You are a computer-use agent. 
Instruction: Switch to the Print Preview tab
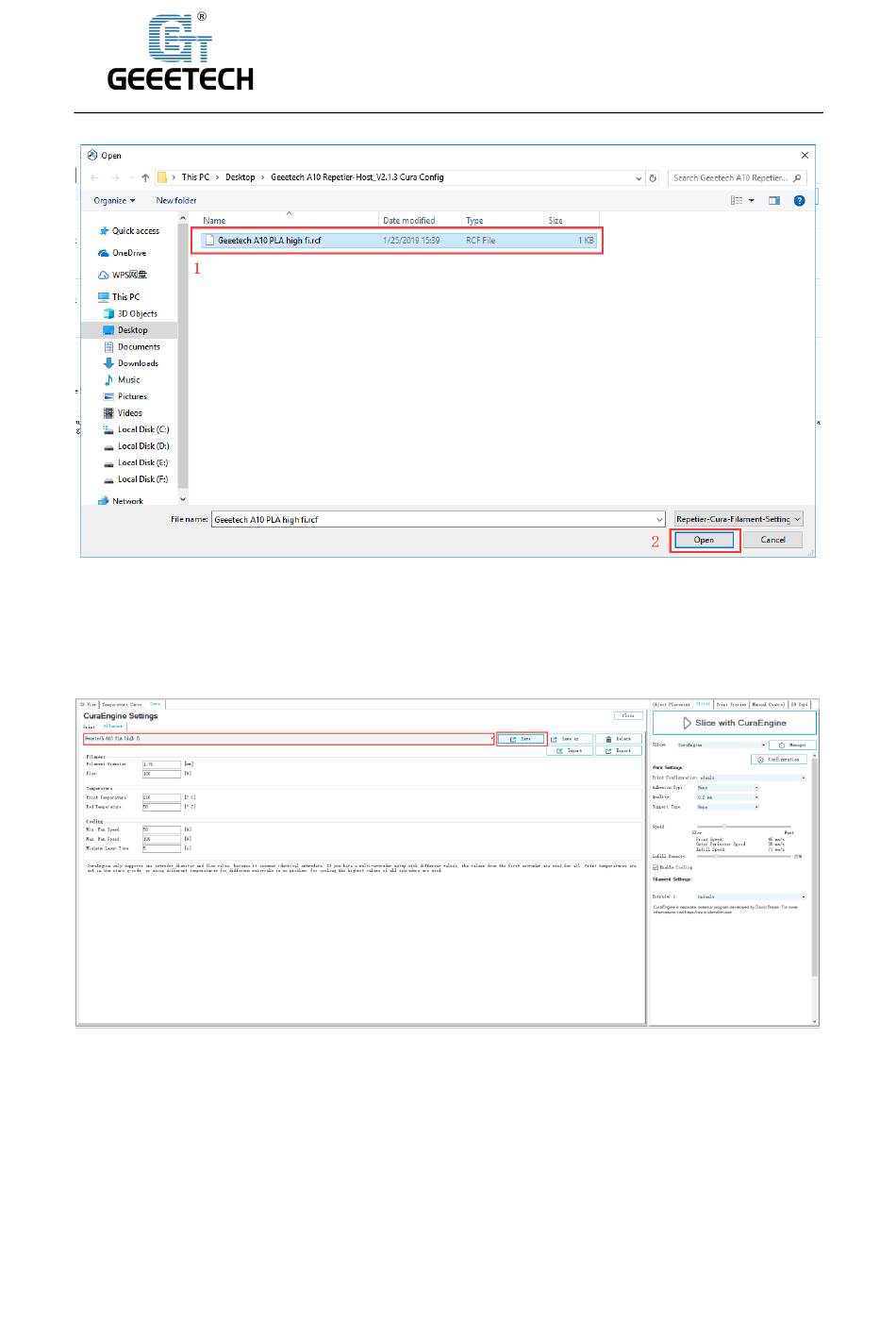(x=732, y=704)
